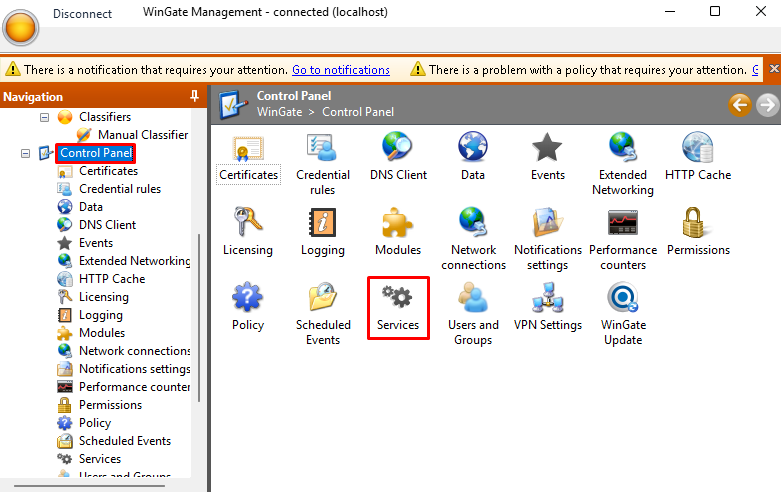Open Performance counters icon in main panel

[x=623, y=222]
